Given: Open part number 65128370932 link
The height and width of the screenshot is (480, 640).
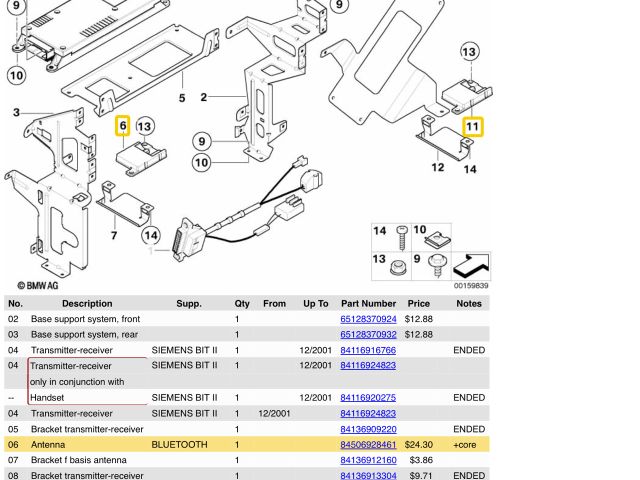Looking at the screenshot, I should [368, 335].
